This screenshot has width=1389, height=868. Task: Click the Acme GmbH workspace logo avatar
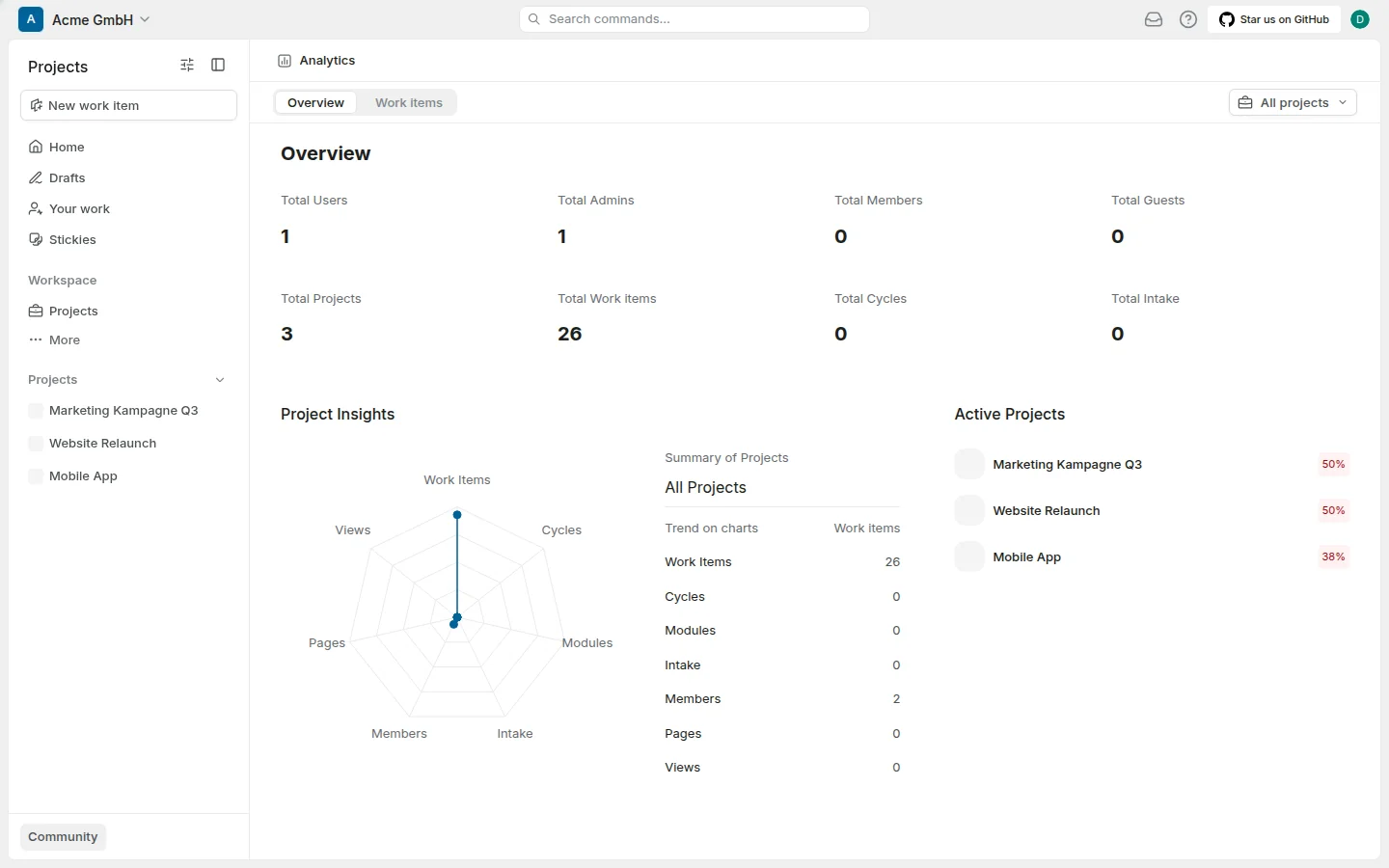coord(31,19)
